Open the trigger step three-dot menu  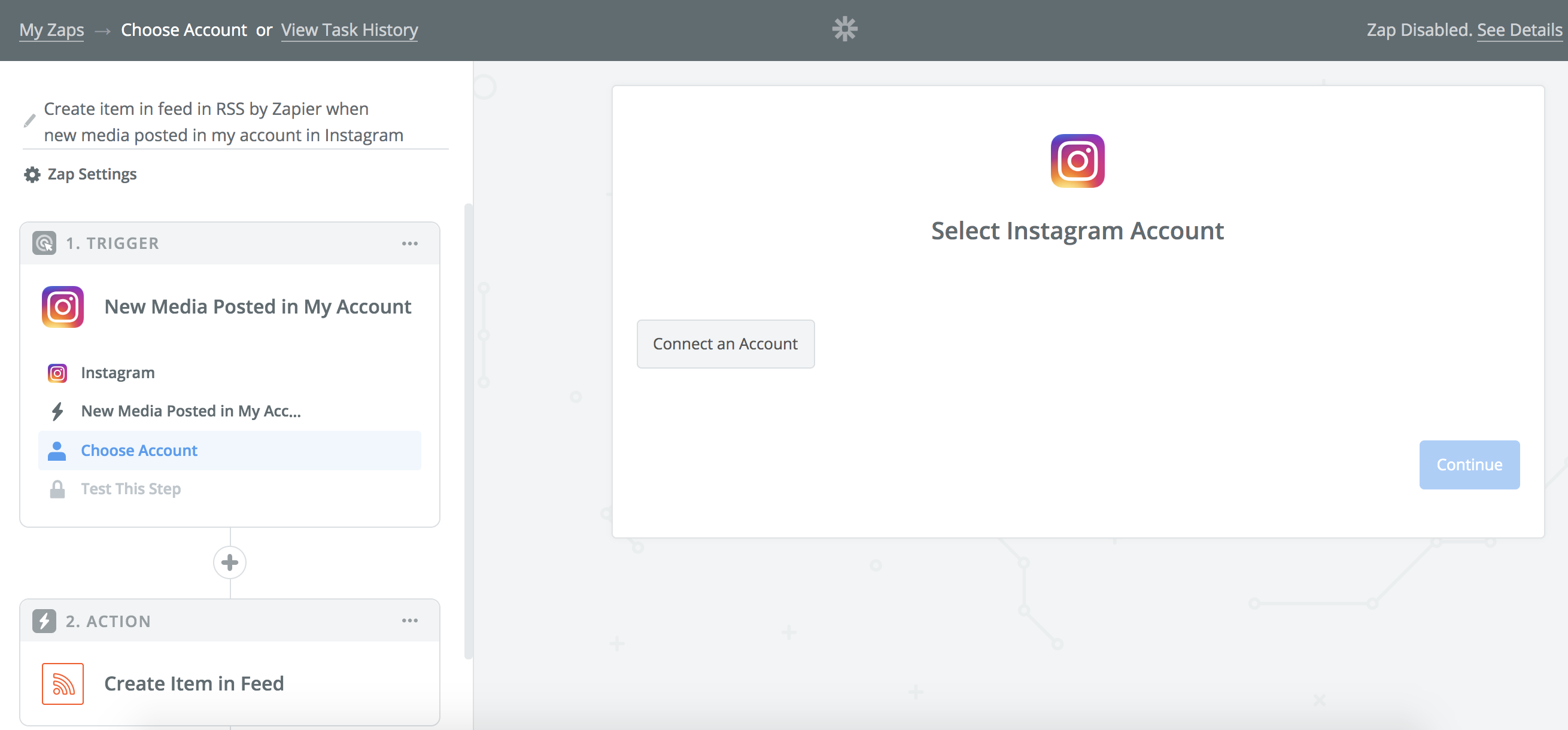(409, 244)
